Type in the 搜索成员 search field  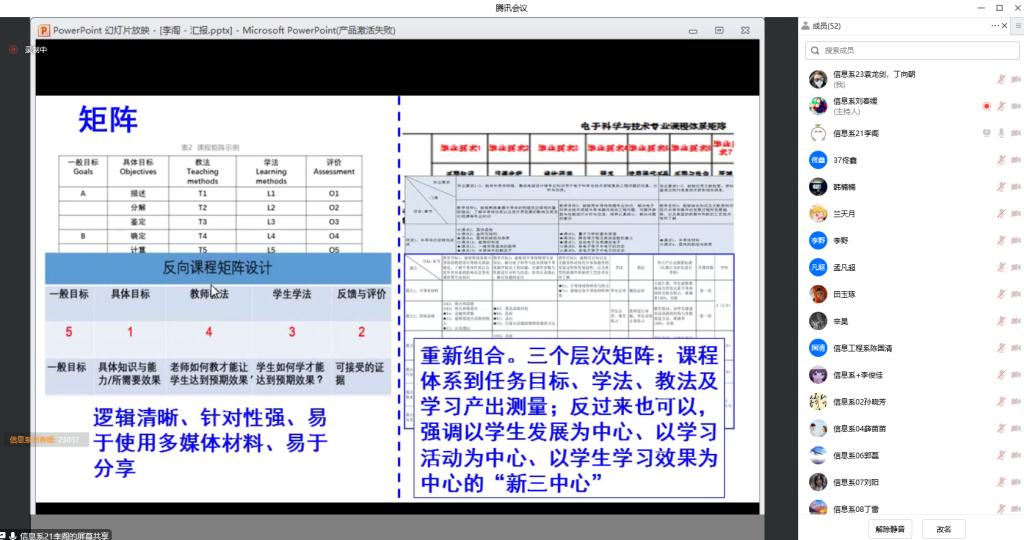pyautogui.click(x=910, y=50)
